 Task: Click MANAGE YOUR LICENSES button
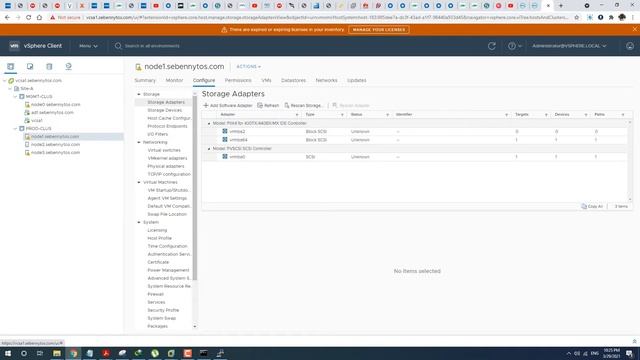tap(379, 29)
